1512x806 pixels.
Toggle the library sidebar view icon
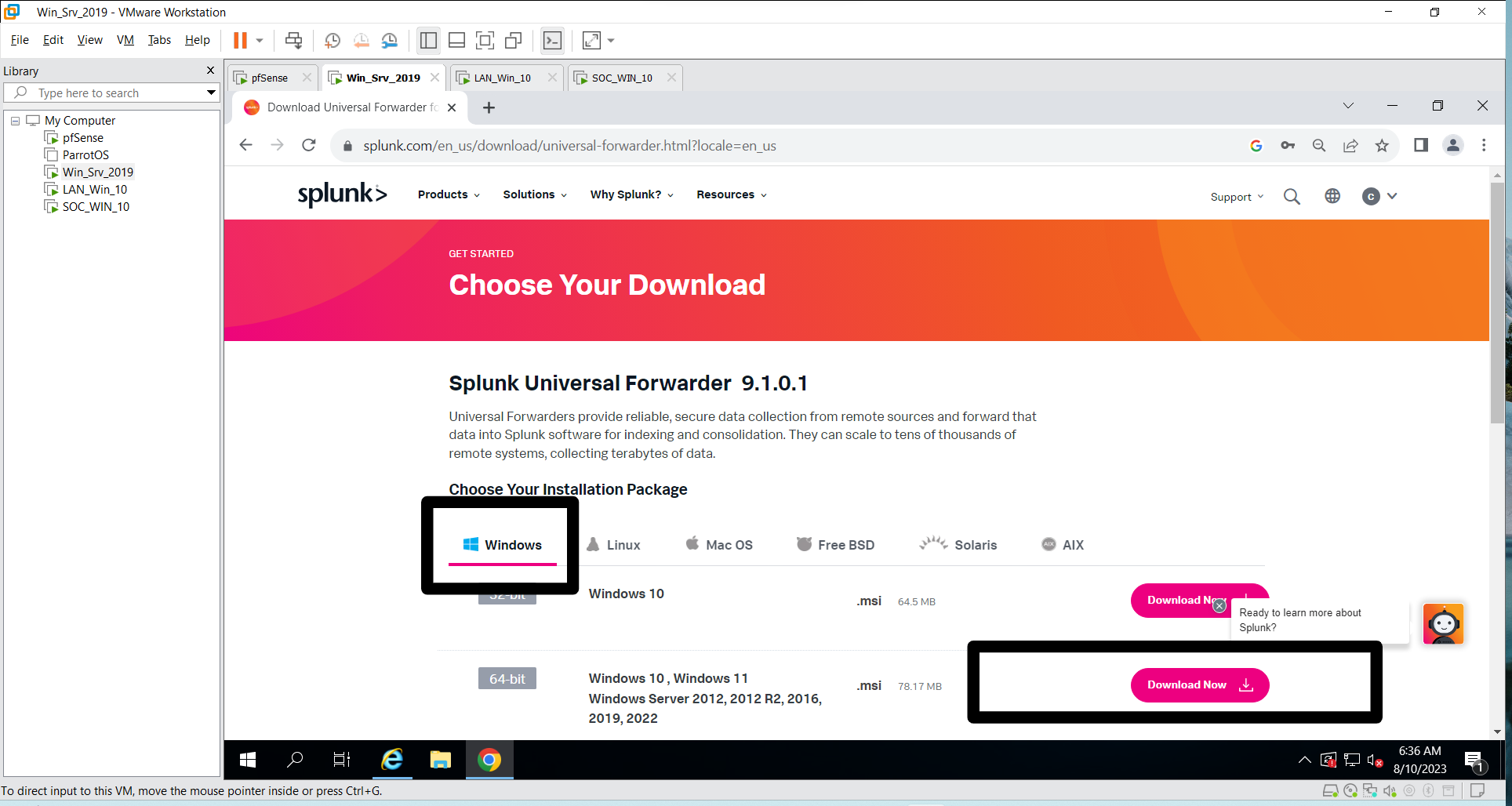pos(428,40)
